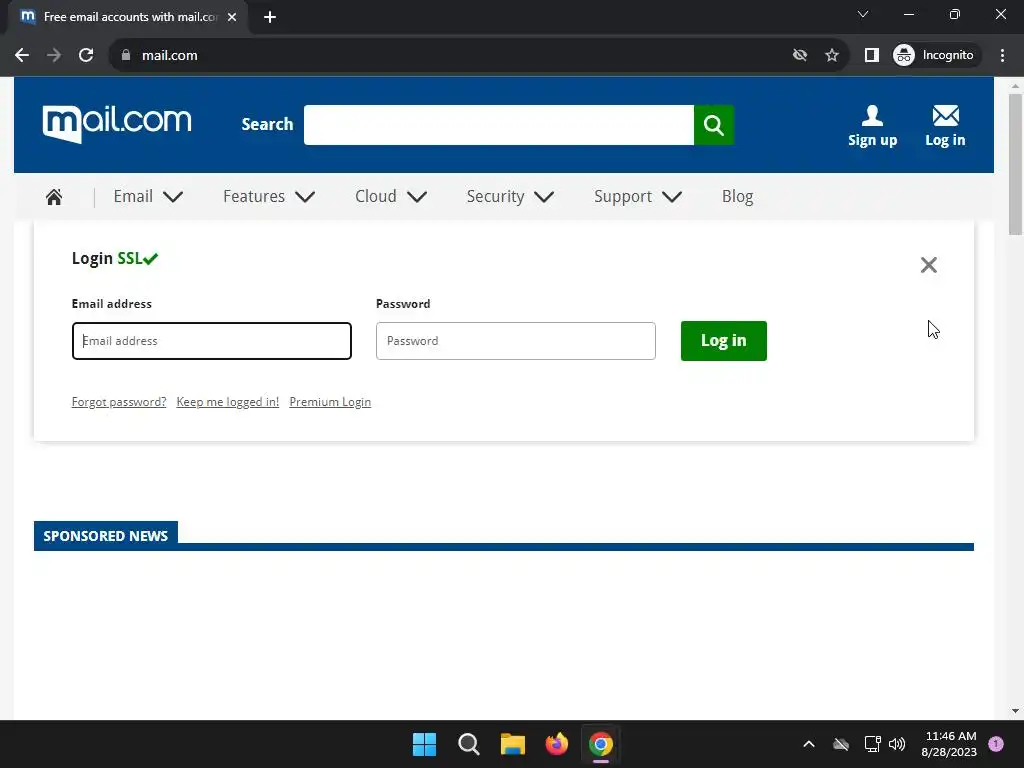Screen dimensions: 1024x768
Task: Open Windows taskbar search
Action: tap(468, 744)
